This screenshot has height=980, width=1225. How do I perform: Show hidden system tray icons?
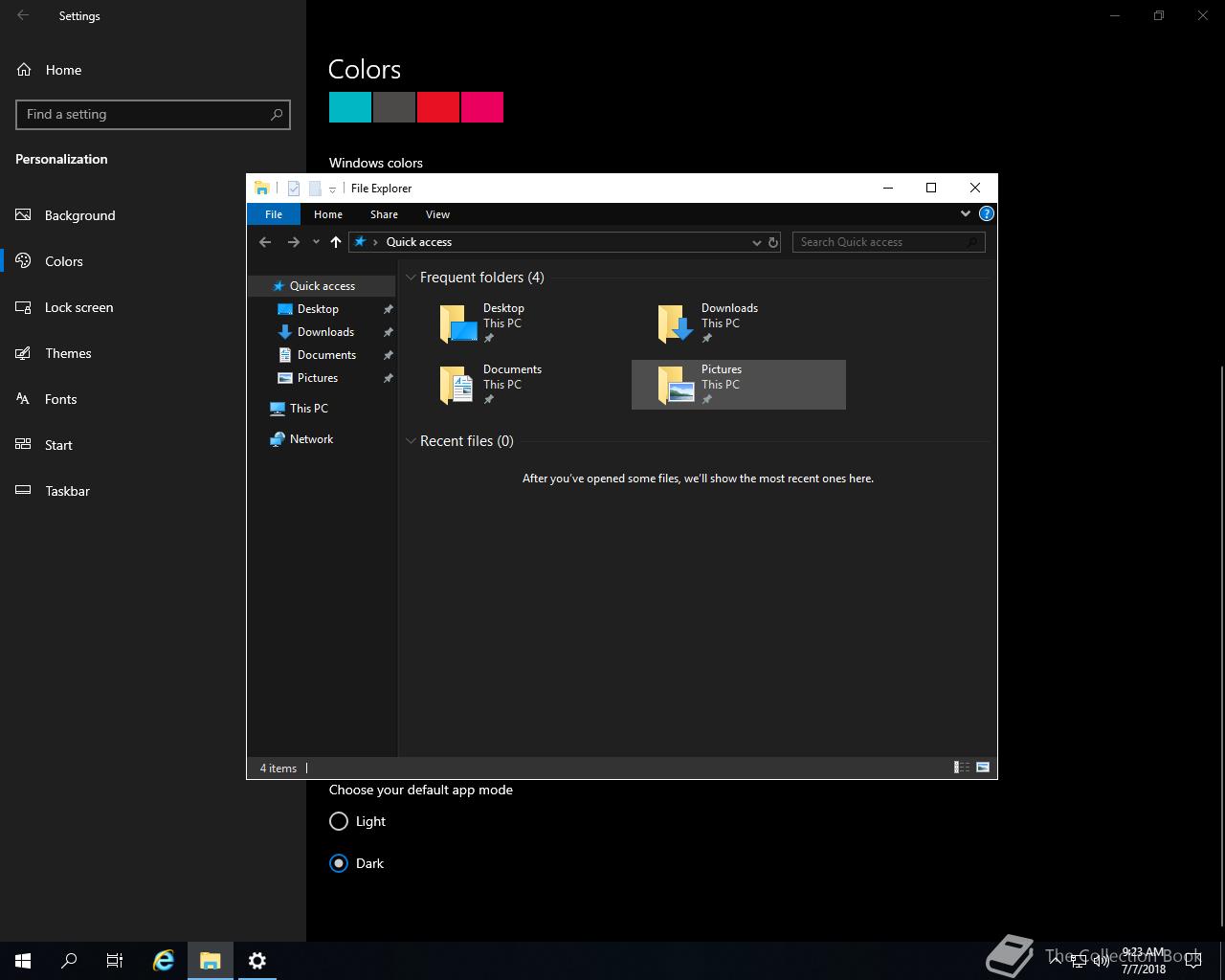point(1055,961)
